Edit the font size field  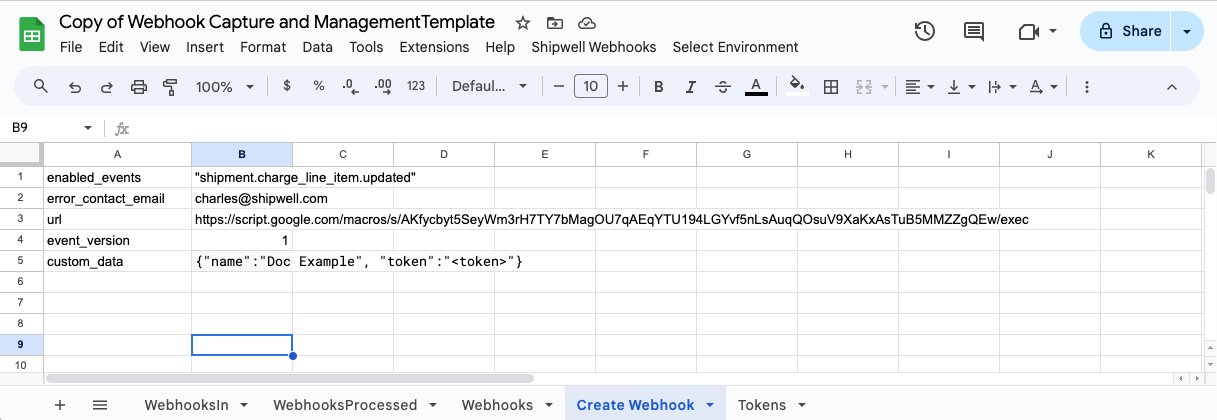[591, 87]
